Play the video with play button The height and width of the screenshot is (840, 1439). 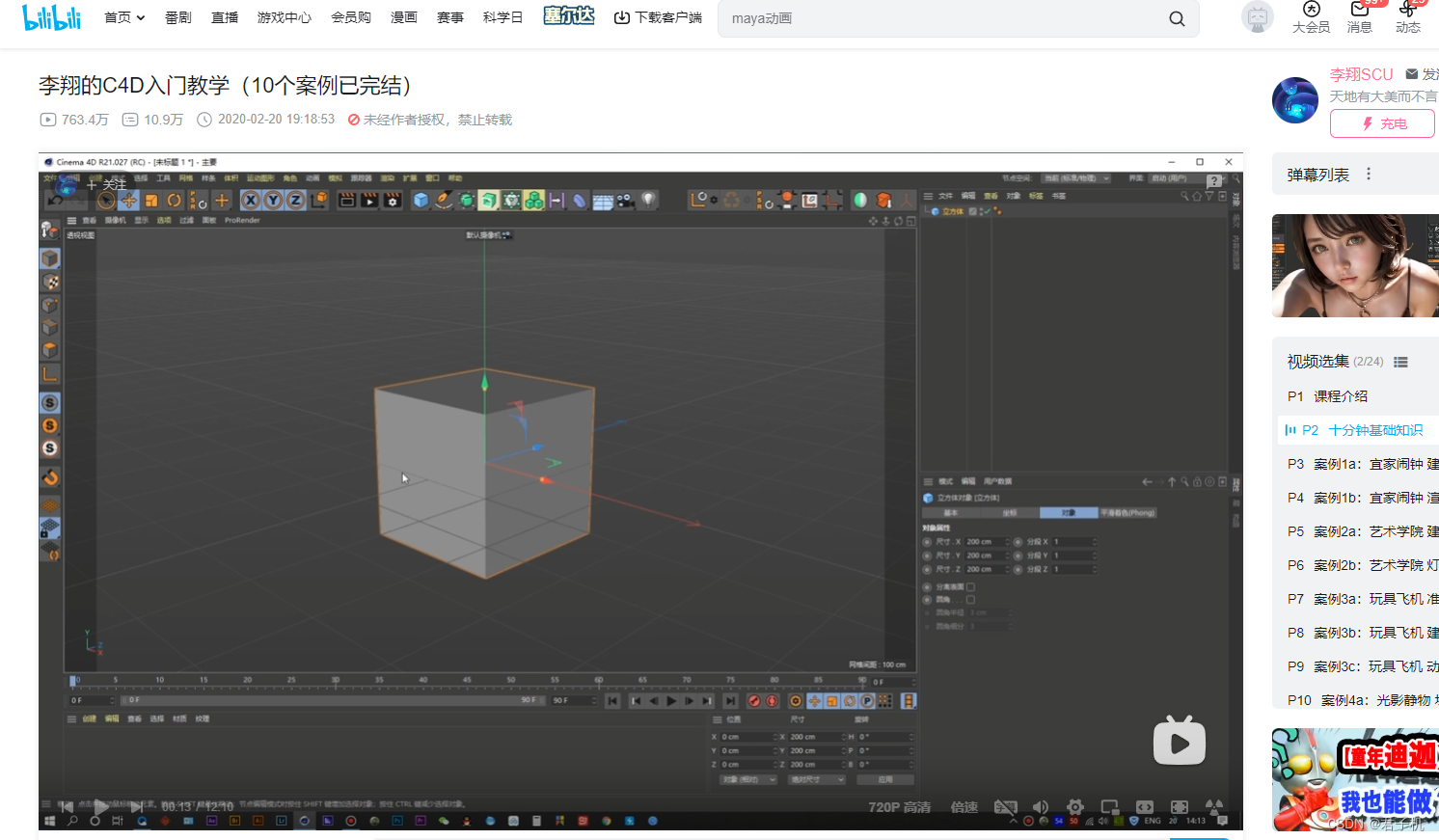click(100, 806)
